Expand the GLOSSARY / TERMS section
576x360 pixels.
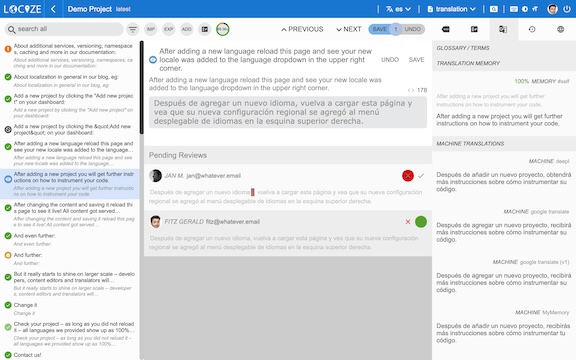point(504,48)
